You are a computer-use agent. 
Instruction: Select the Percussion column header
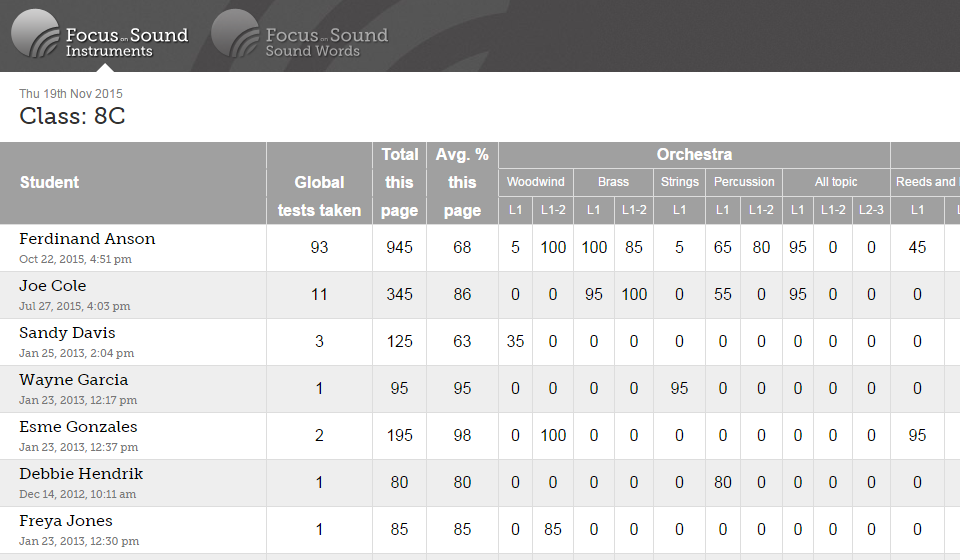744,182
